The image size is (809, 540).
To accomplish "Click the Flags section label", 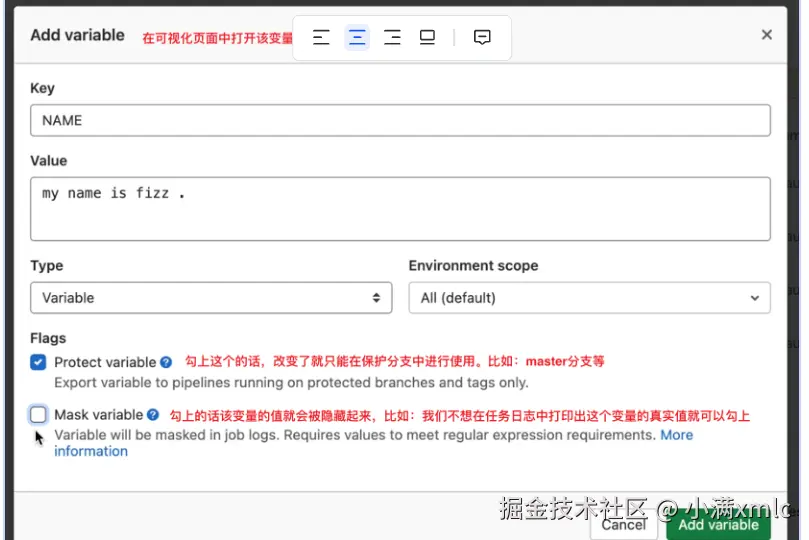I will (48, 338).
